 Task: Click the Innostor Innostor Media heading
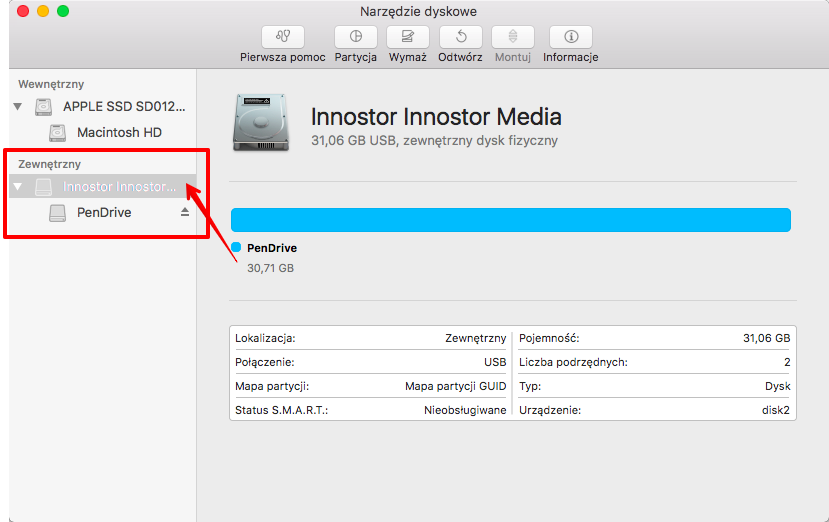(436, 117)
